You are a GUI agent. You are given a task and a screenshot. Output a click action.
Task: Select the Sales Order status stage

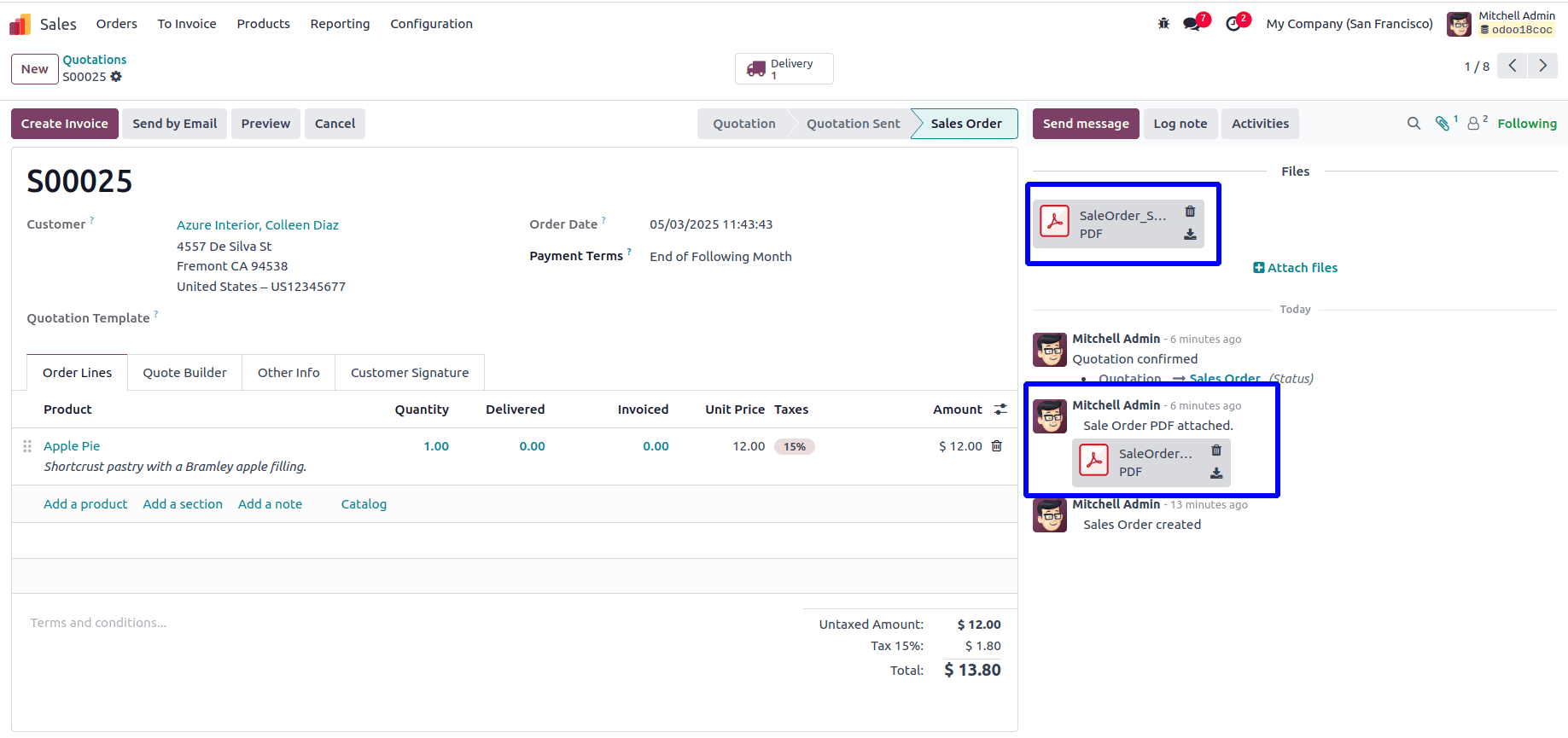coord(966,124)
